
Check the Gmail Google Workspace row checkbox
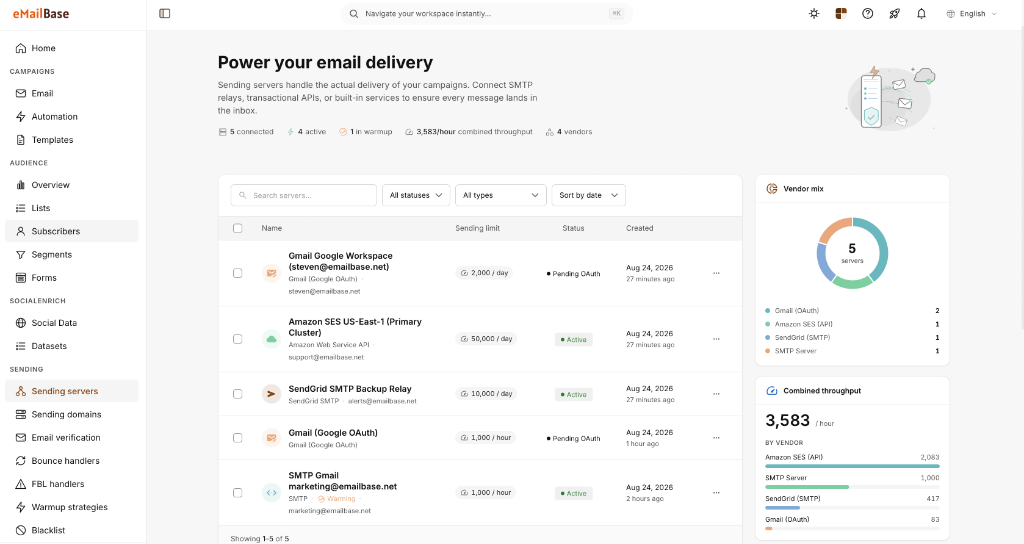[238, 273]
